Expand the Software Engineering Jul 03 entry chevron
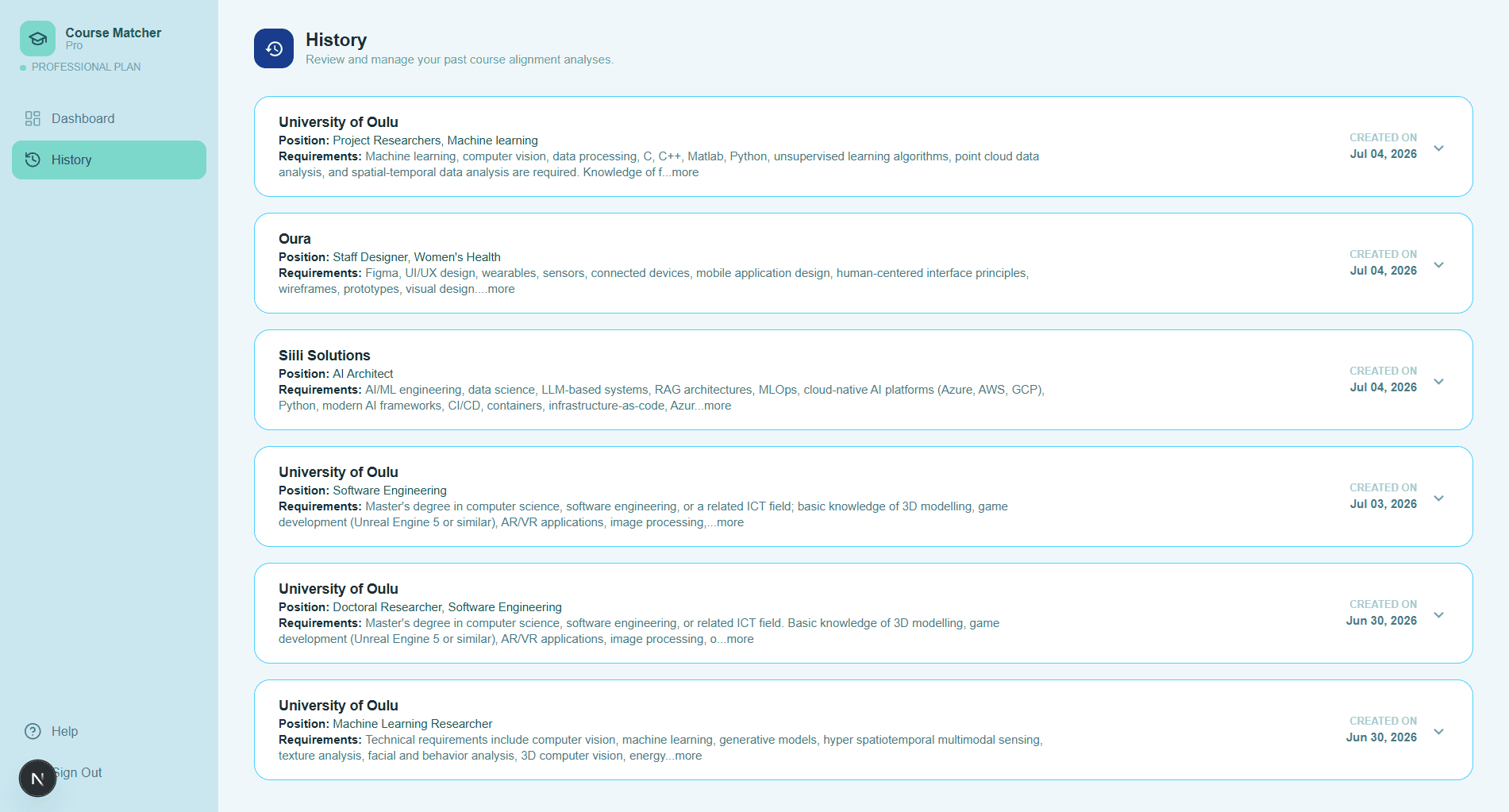Viewport: 1509px width, 812px height. [1438, 498]
